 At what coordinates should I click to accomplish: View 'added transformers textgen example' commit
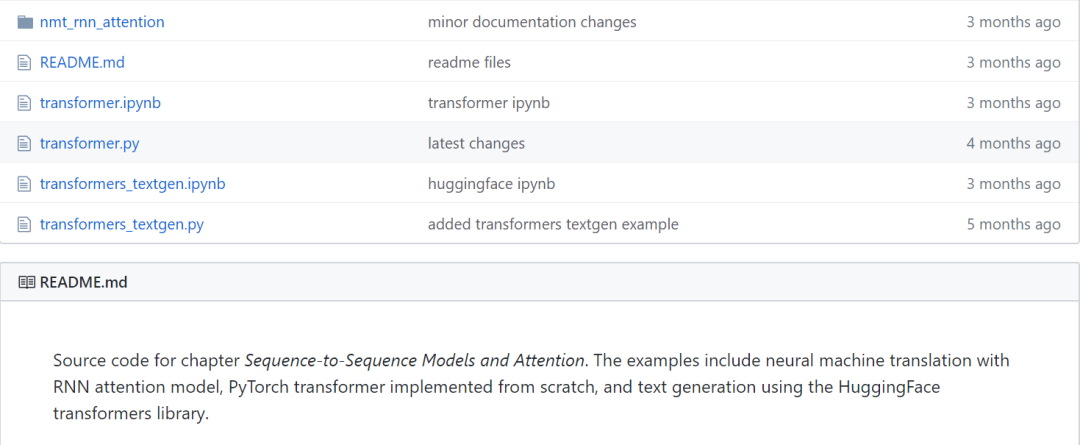(x=553, y=224)
